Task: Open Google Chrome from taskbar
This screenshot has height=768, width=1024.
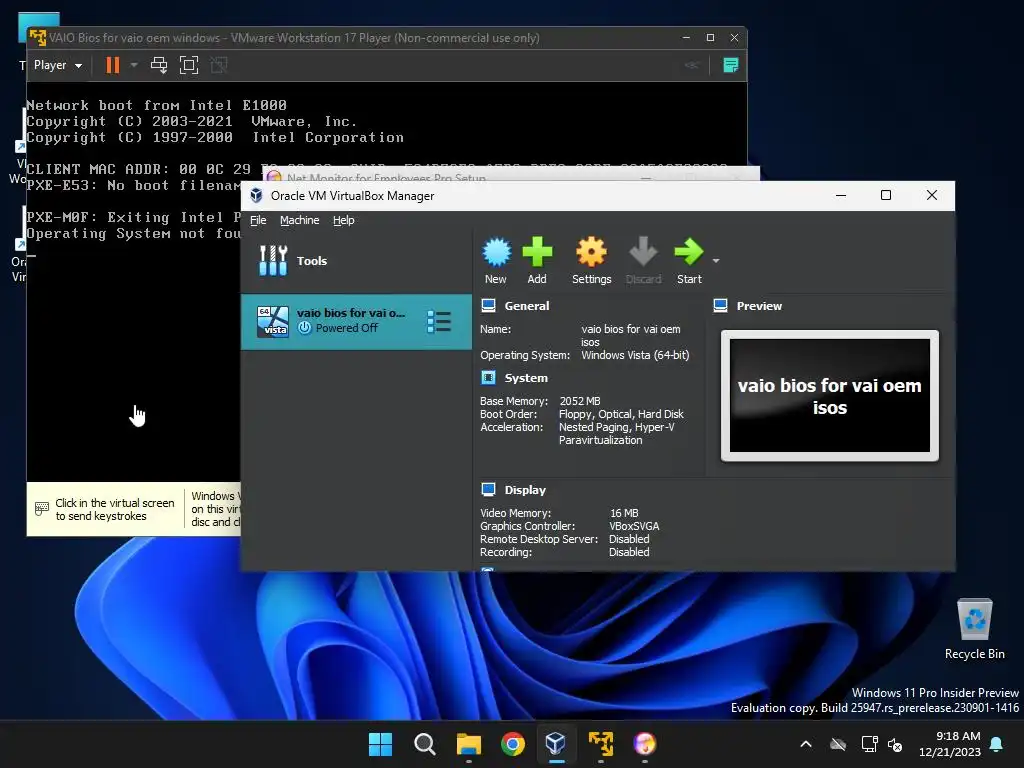Action: [x=513, y=744]
